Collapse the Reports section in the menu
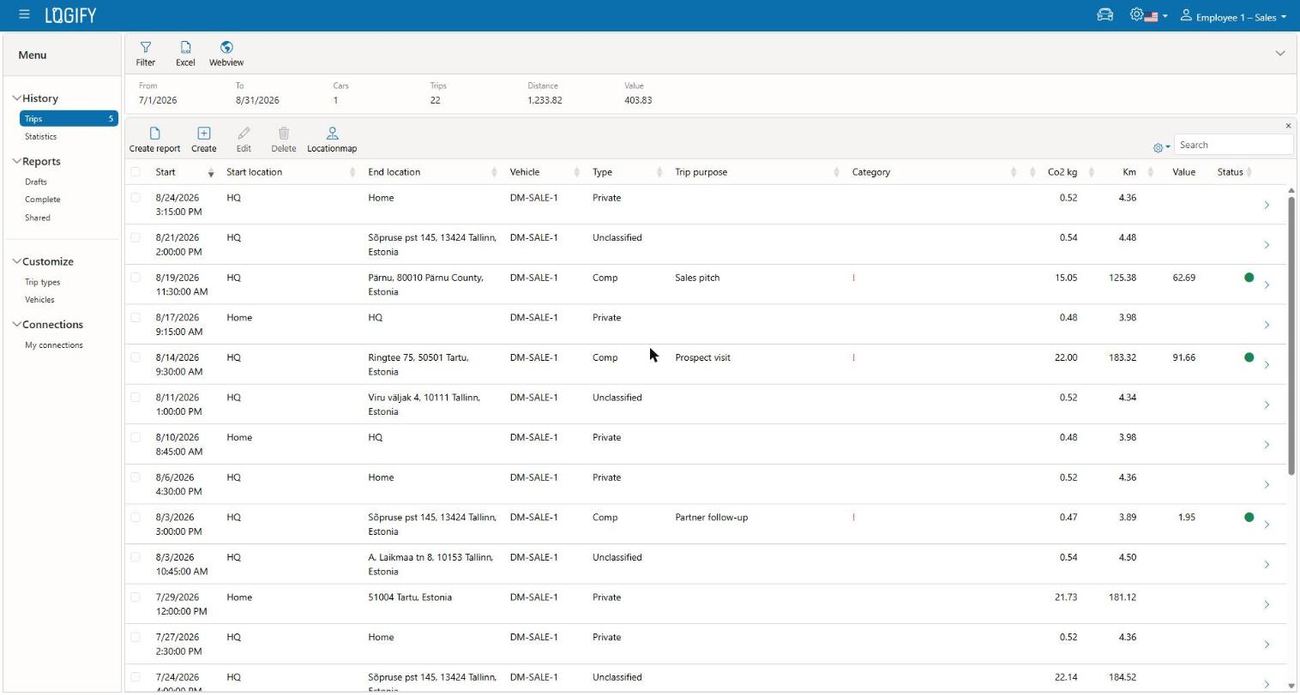The height and width of the screenshot is (695, 1300). (17, 161)
